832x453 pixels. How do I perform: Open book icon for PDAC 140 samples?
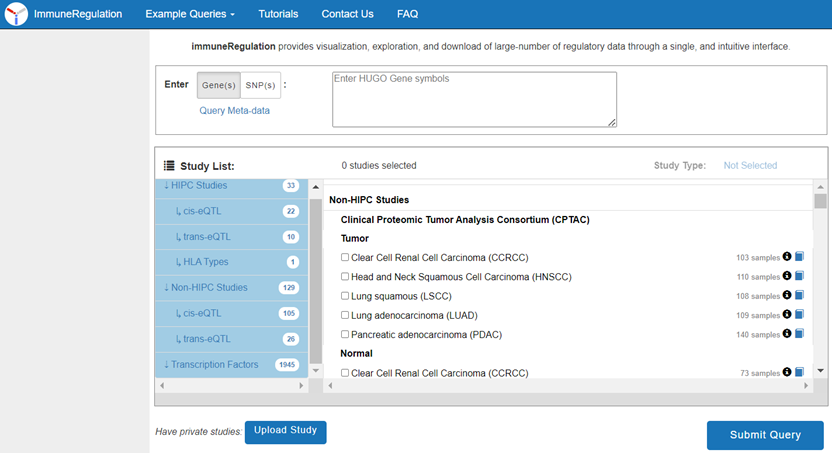point(800,334)
